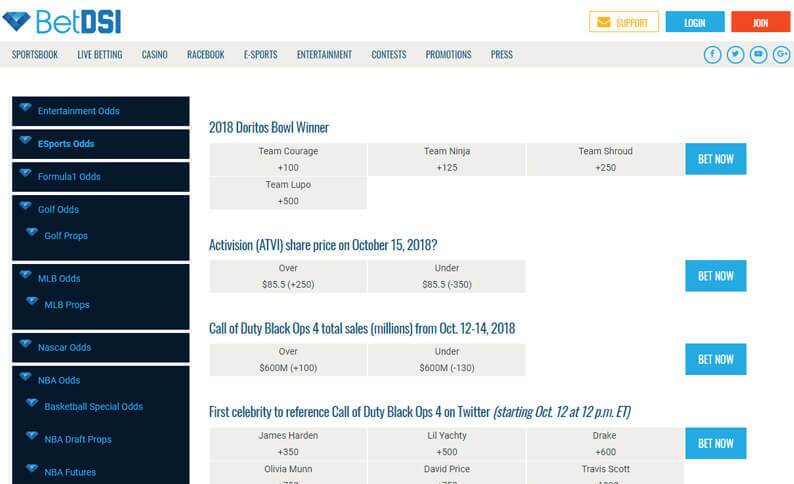
Task: Bet Now on Activision share price
Action: click(x=716, y=276)
